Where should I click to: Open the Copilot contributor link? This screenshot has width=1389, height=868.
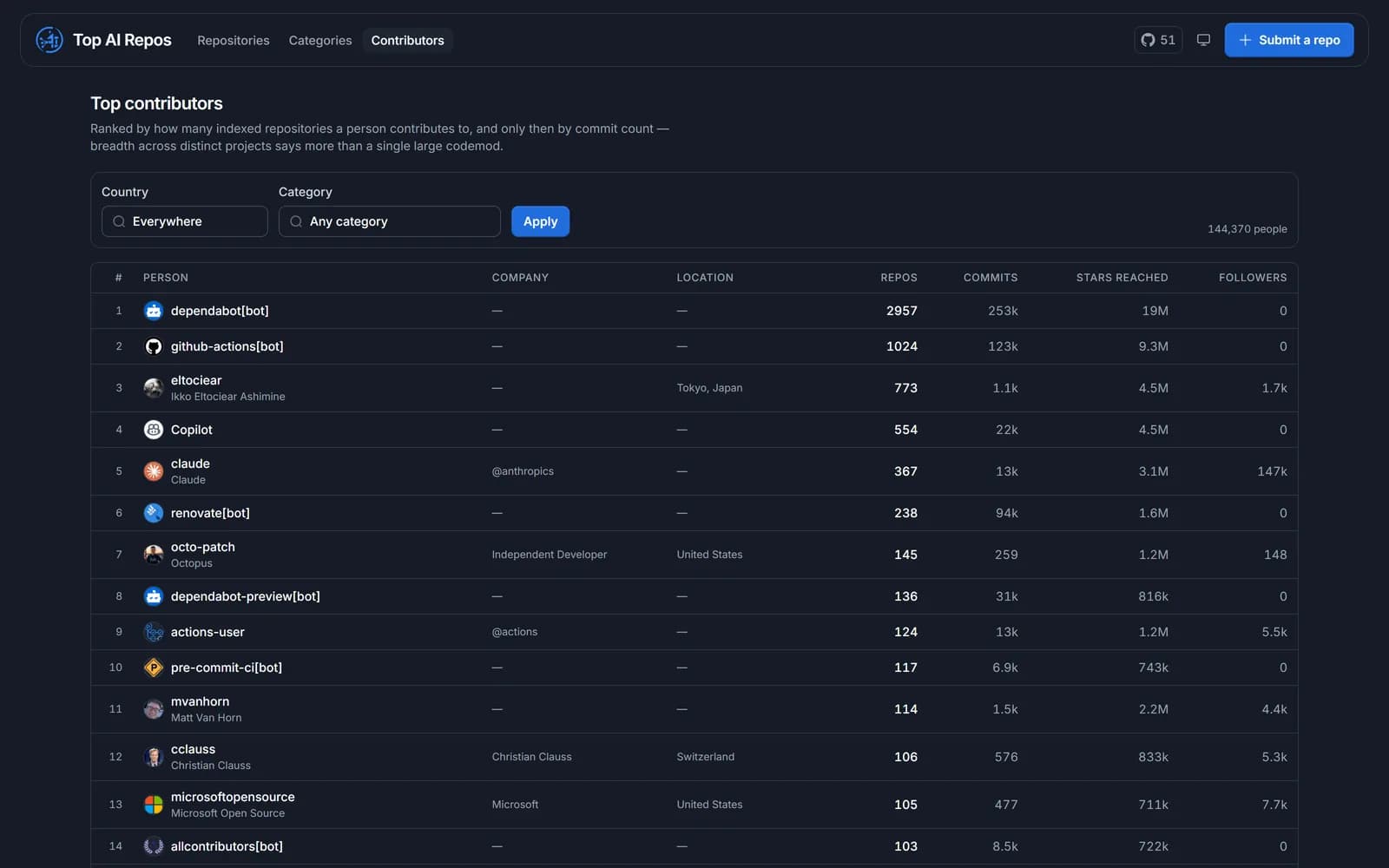coord(192,430)
